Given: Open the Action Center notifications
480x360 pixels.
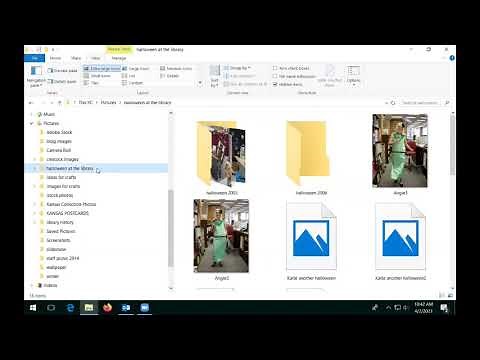Looking at the screenshot, I should tap(444, 308).
